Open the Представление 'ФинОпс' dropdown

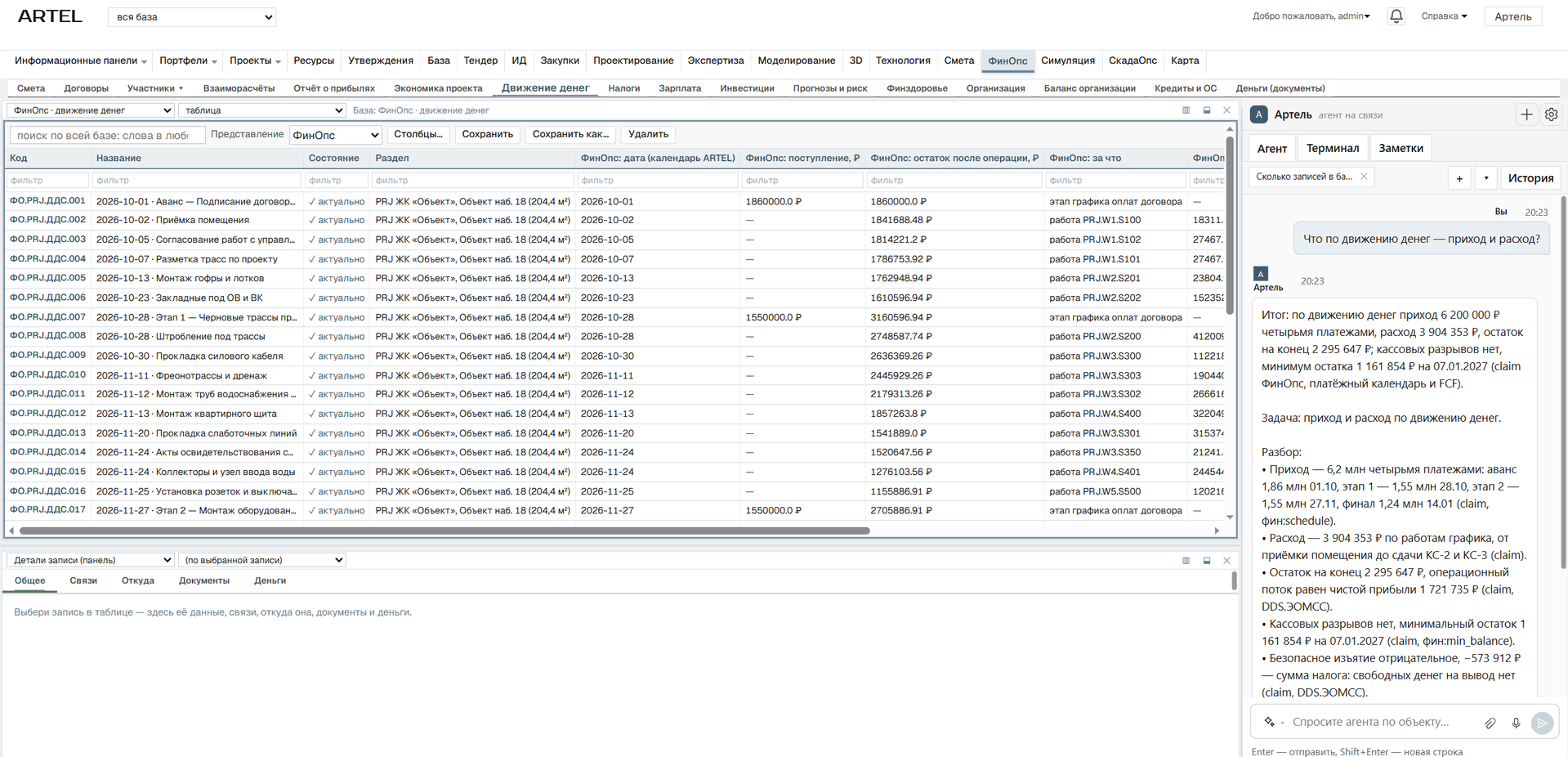[336, 135]
